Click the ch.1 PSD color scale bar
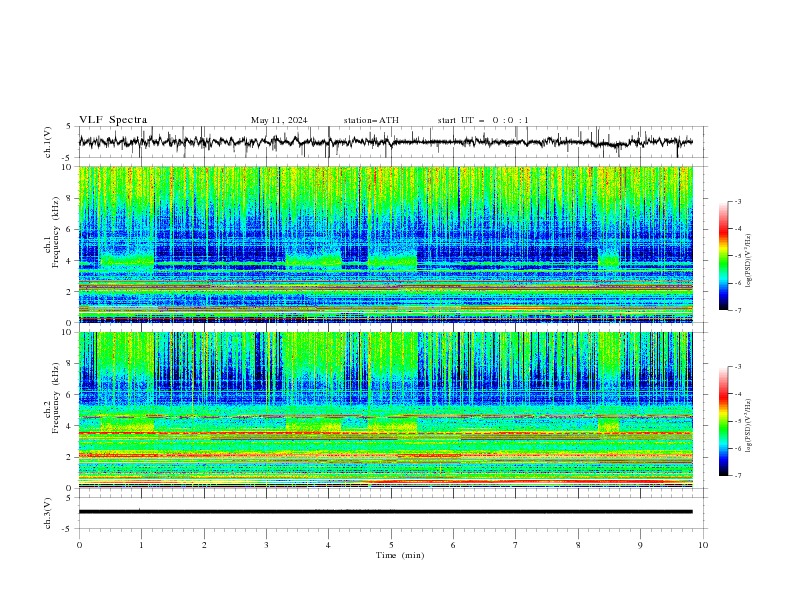Viewport: 792px width, 612px height. point(723,255)
